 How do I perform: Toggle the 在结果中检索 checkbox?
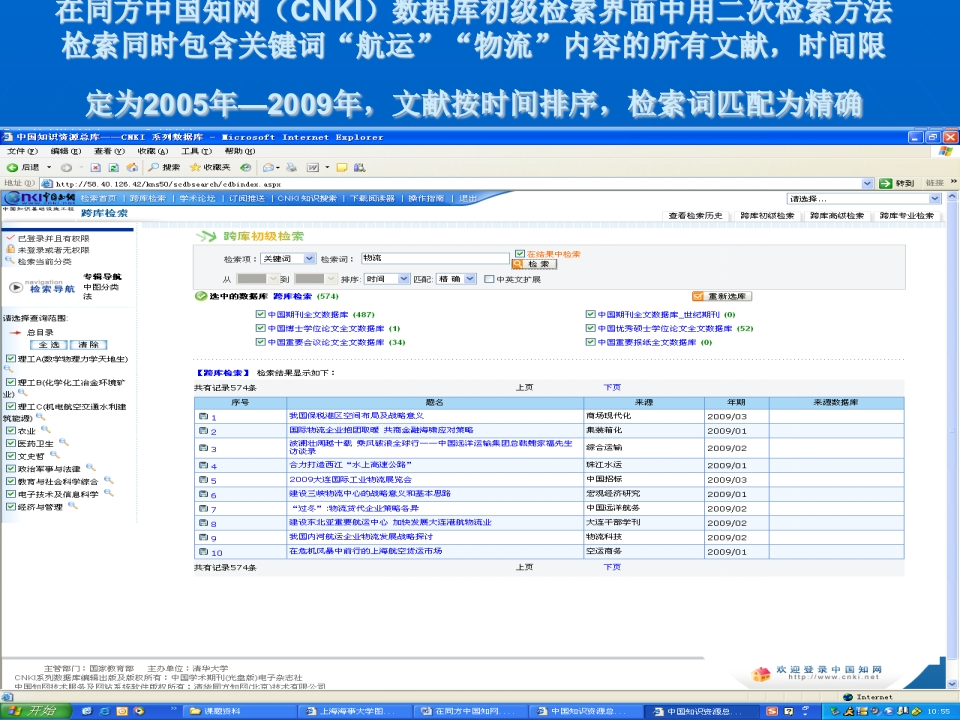click(520, 253)
